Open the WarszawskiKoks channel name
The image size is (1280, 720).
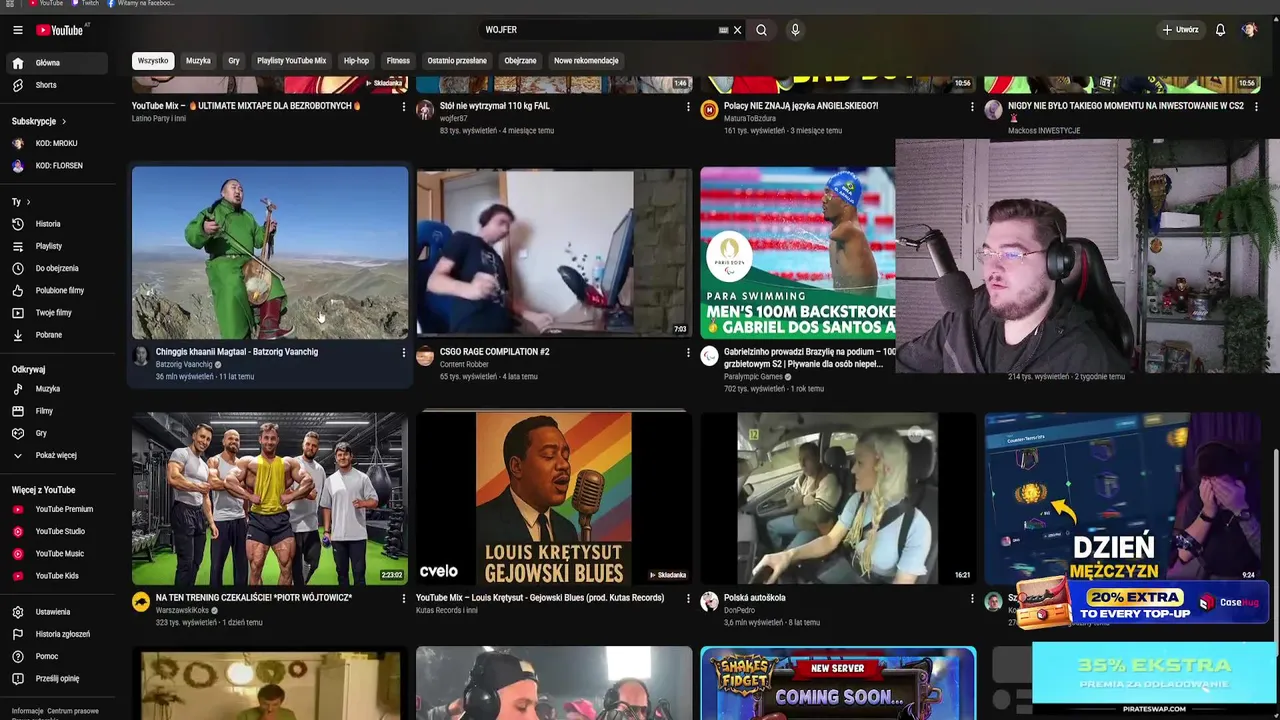point(183,610)
